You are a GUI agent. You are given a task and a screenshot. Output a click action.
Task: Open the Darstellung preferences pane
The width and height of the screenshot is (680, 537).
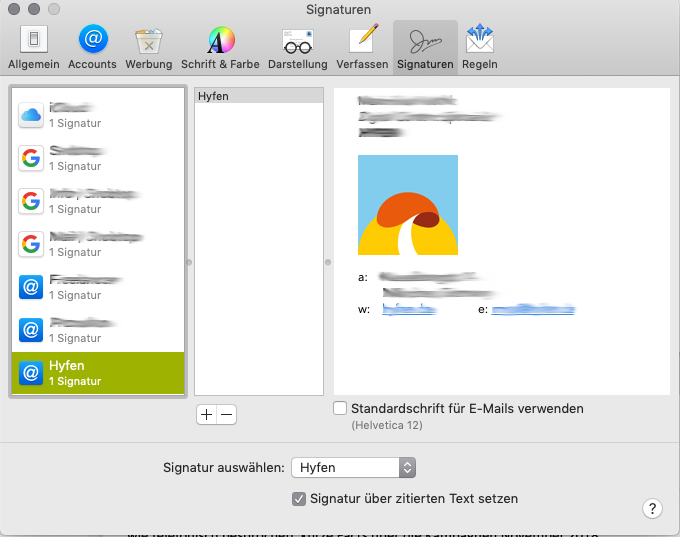pyautogui.click(x=298, y=47)
